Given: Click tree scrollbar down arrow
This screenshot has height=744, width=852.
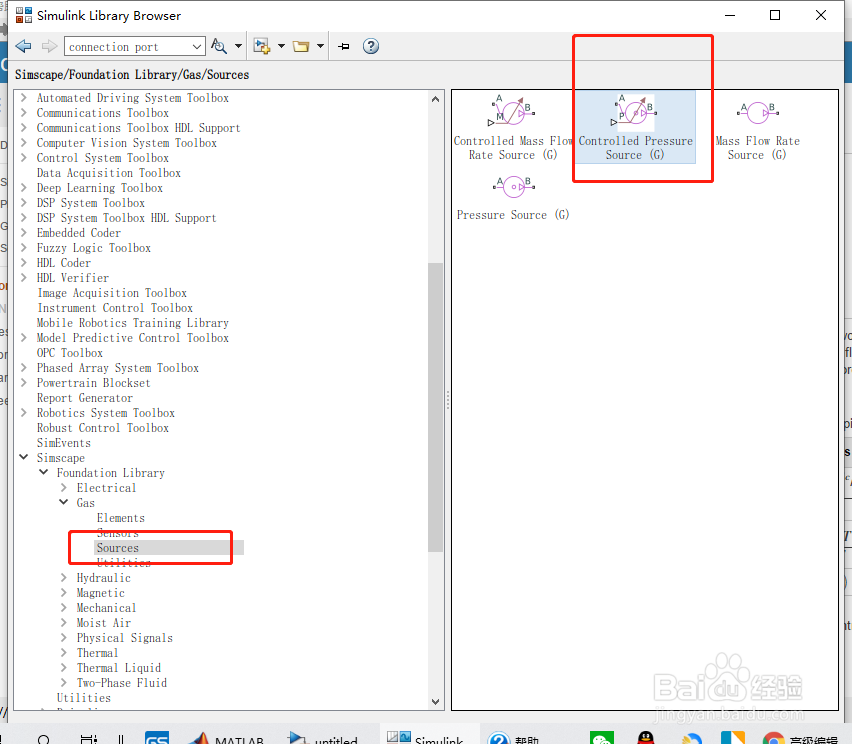Looking at the screenshot, I should pos(435,702).
